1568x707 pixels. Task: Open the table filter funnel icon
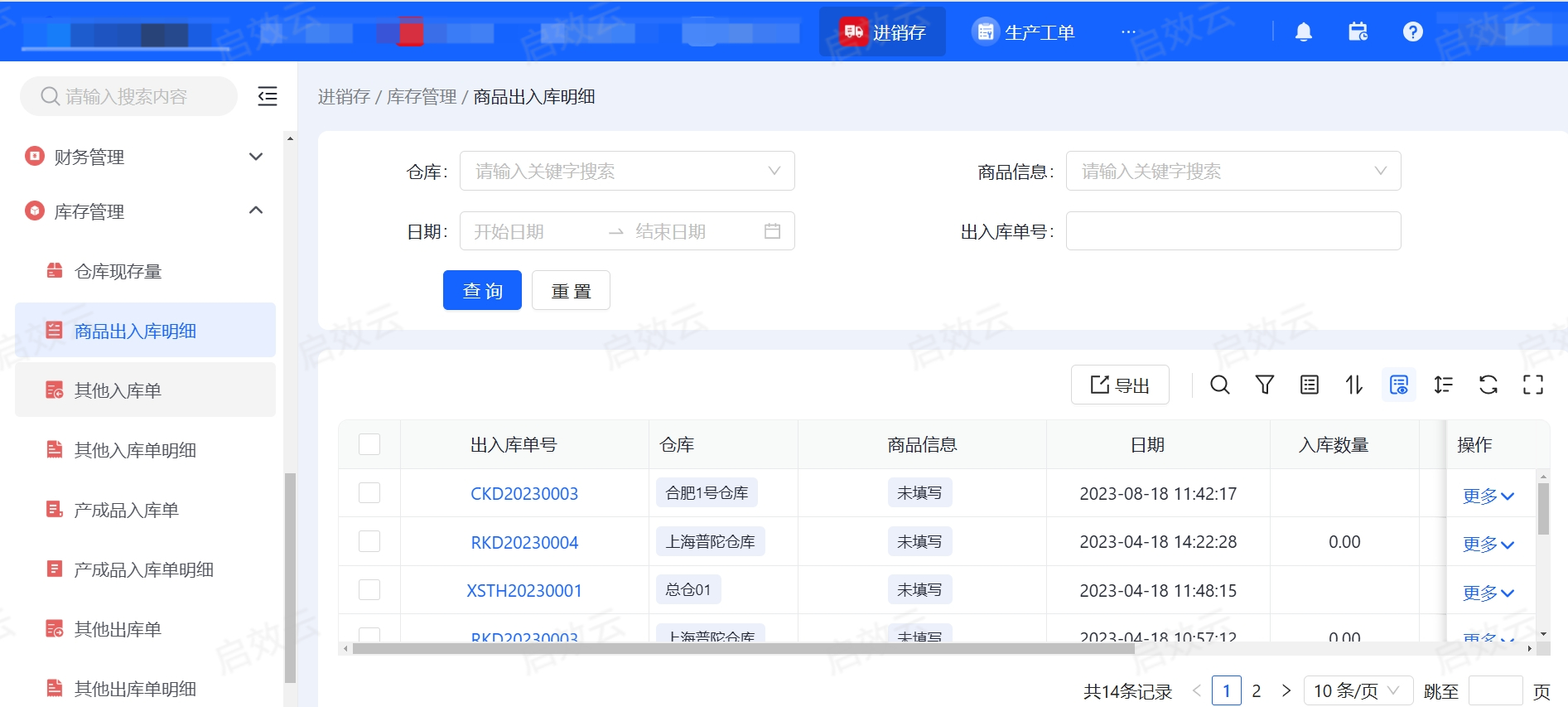(1264, 385)
